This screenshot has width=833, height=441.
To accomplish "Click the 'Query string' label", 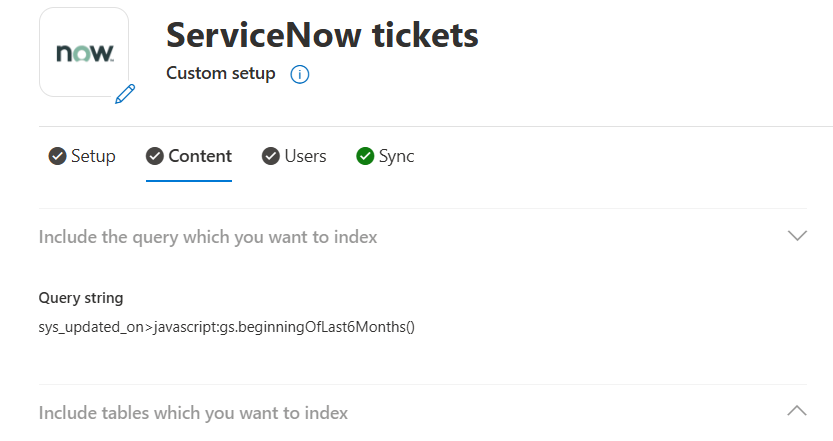I will point(81,298).
